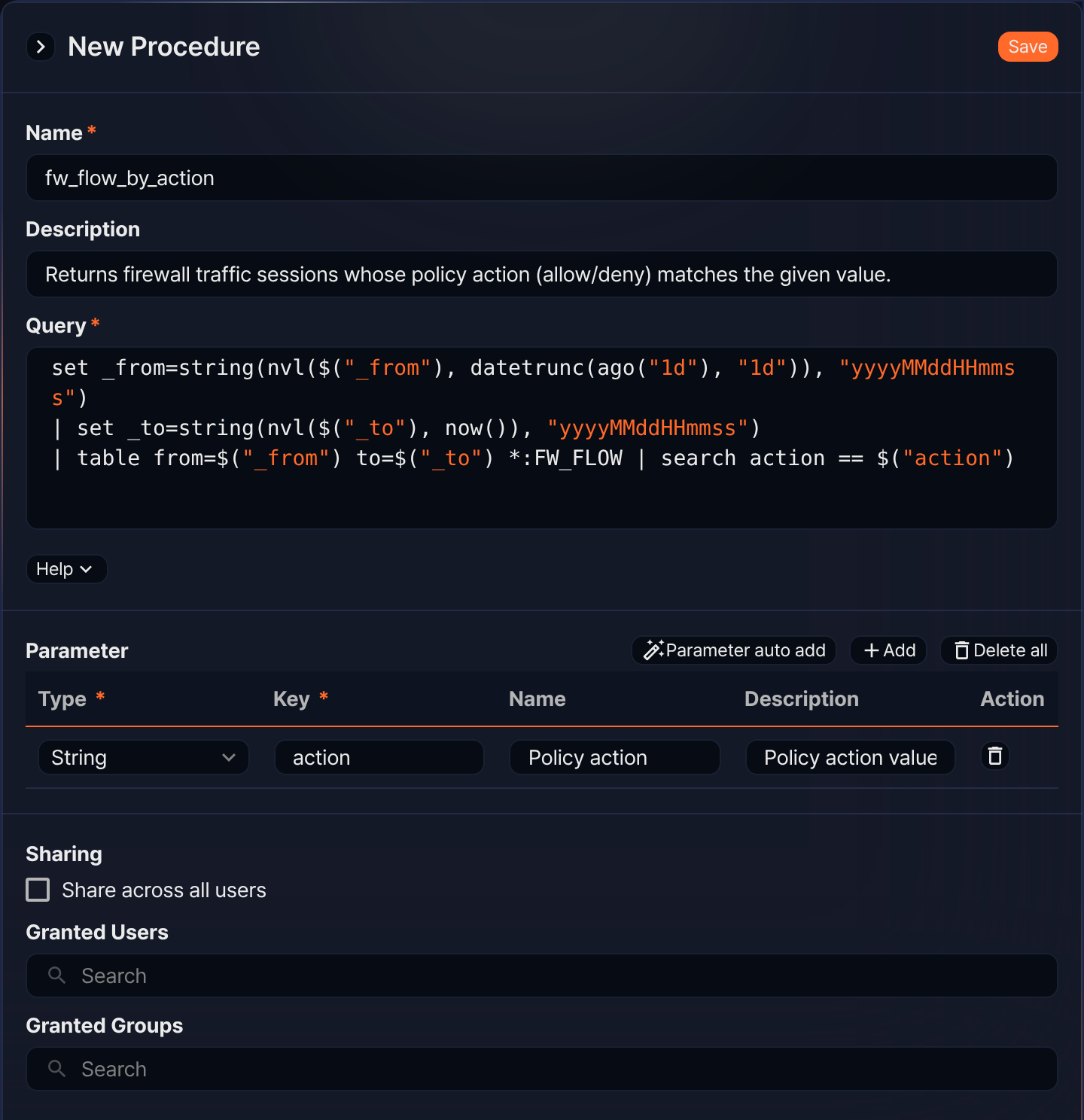The width and height of the screenshot is (1084, 1120).
Task: Expand the Help dropdown
Action: [66, 569]
